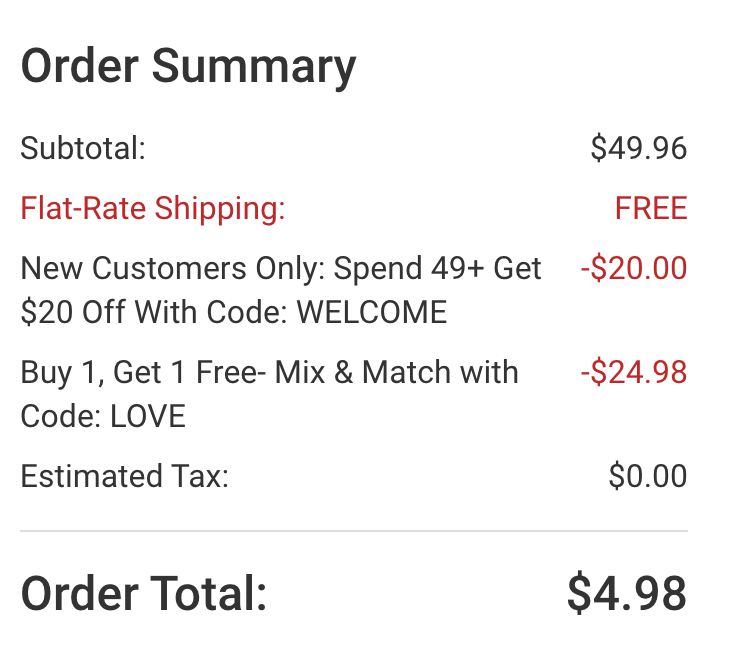Open the red Flat-Rate Shipping link
The height and width of the screenshot is (666, 730).
(x=153, y=209)
